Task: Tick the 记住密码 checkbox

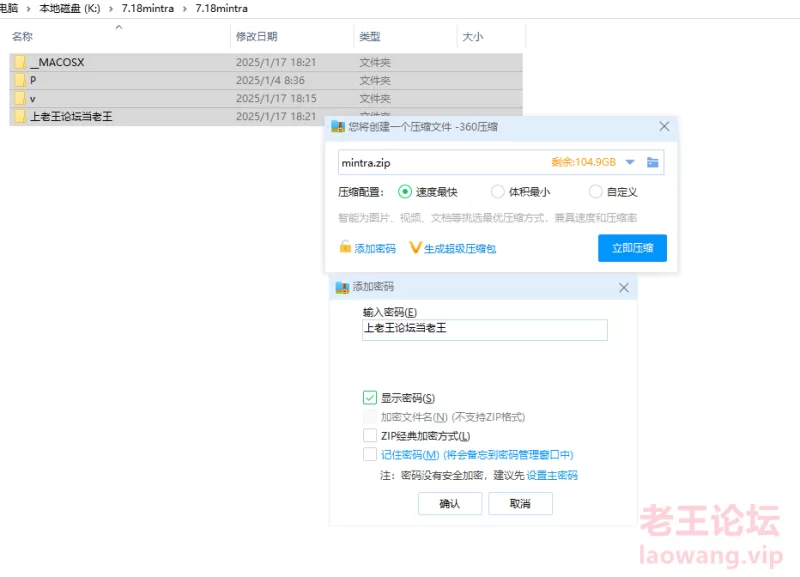Action: 371,454
